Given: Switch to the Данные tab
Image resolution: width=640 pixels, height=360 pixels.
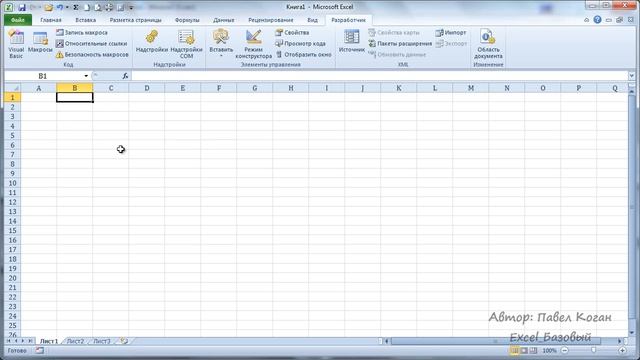Looking at the screenshot, I should (224, 20).
